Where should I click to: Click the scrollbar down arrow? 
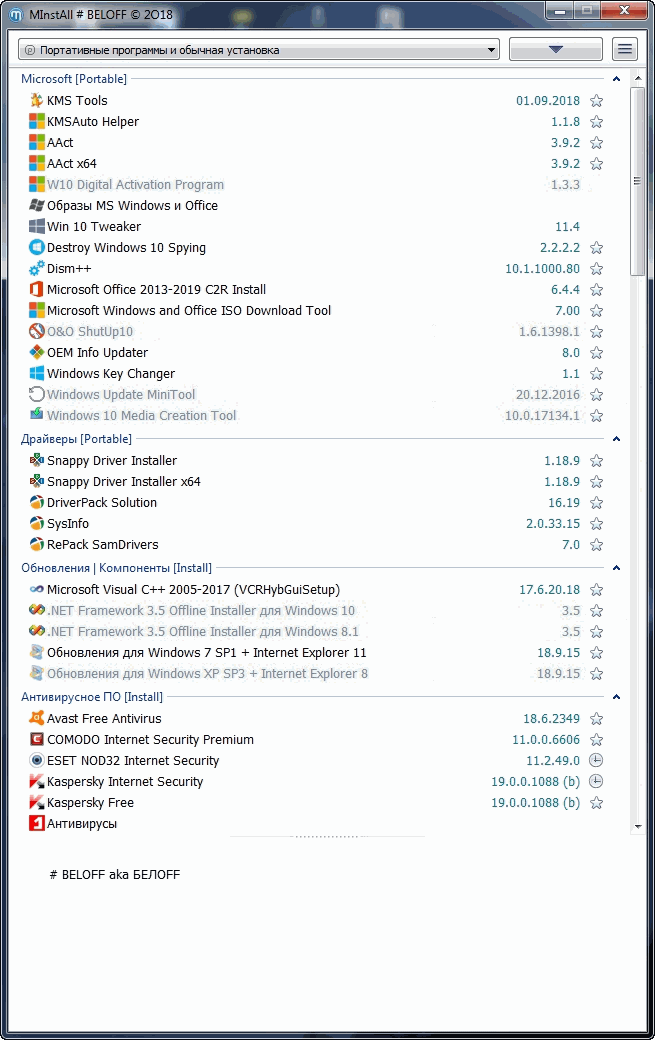(x=638, y=826)
